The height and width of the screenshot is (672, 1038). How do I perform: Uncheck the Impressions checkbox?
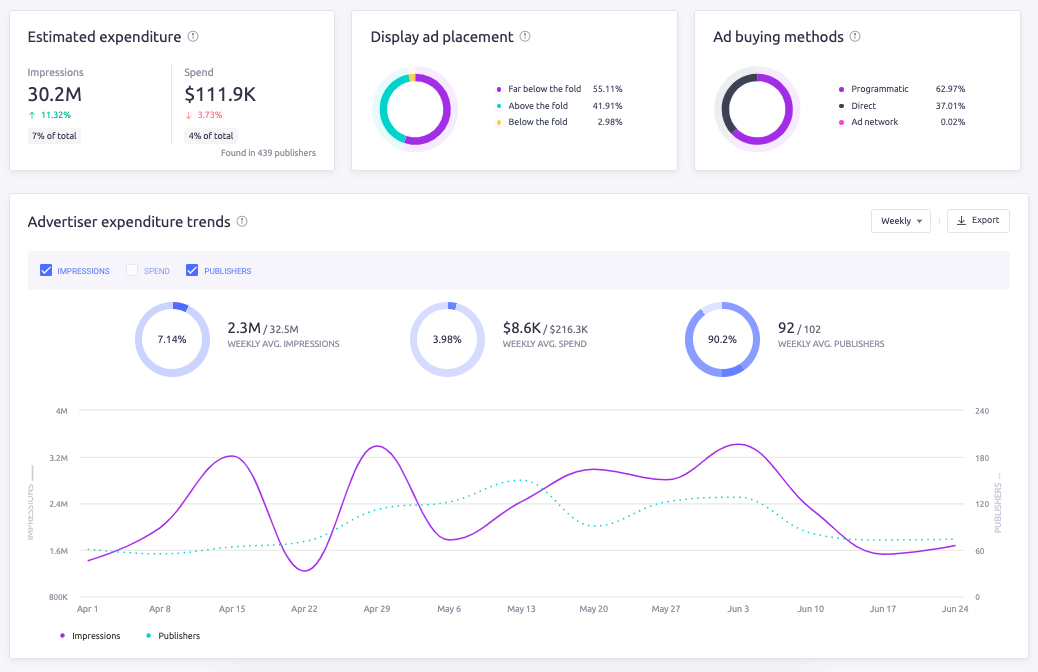click(x=46, y=270)
